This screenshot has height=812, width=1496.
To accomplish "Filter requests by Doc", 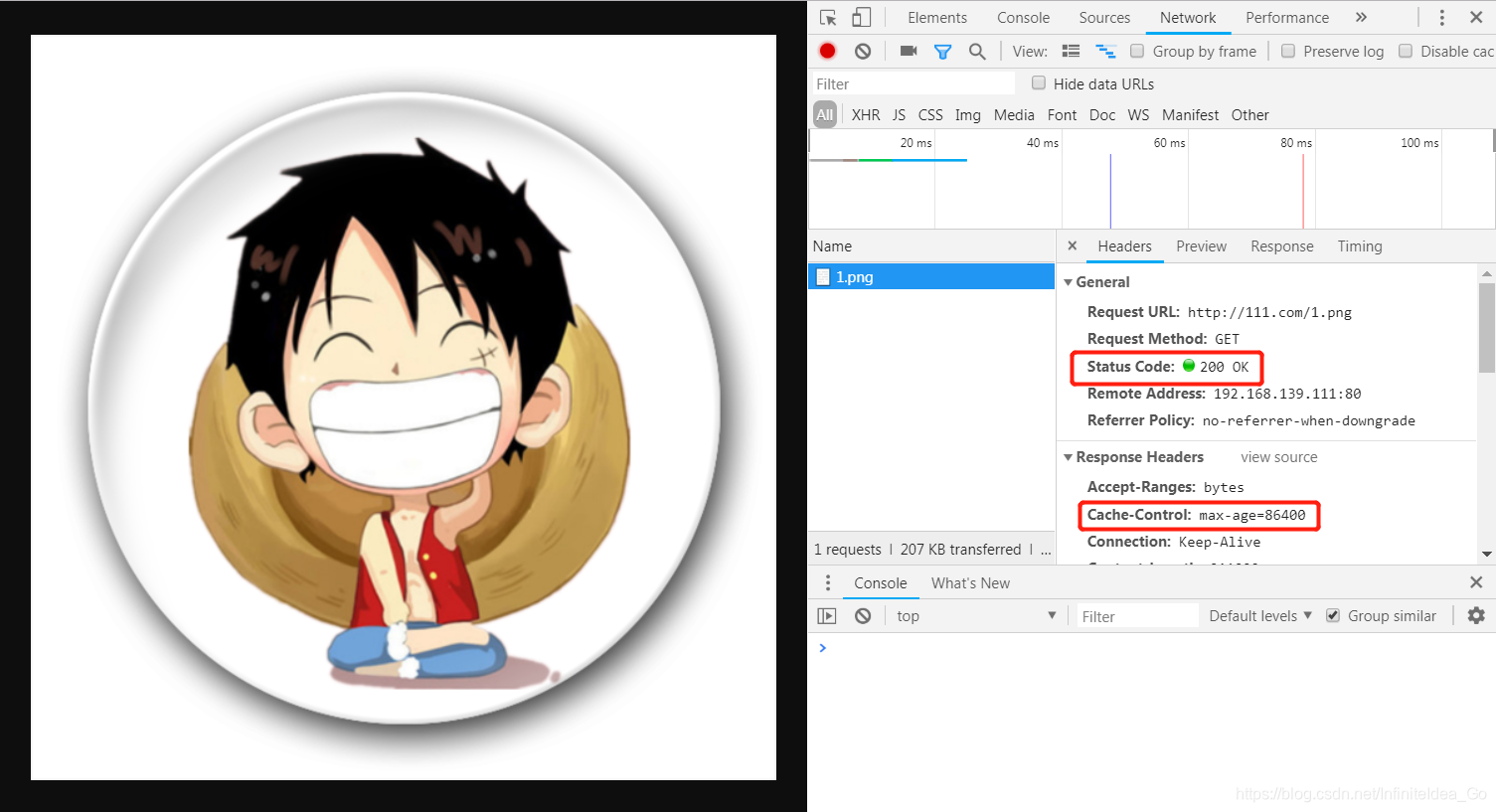I will pyautogui.click(x=1102, y=115).
